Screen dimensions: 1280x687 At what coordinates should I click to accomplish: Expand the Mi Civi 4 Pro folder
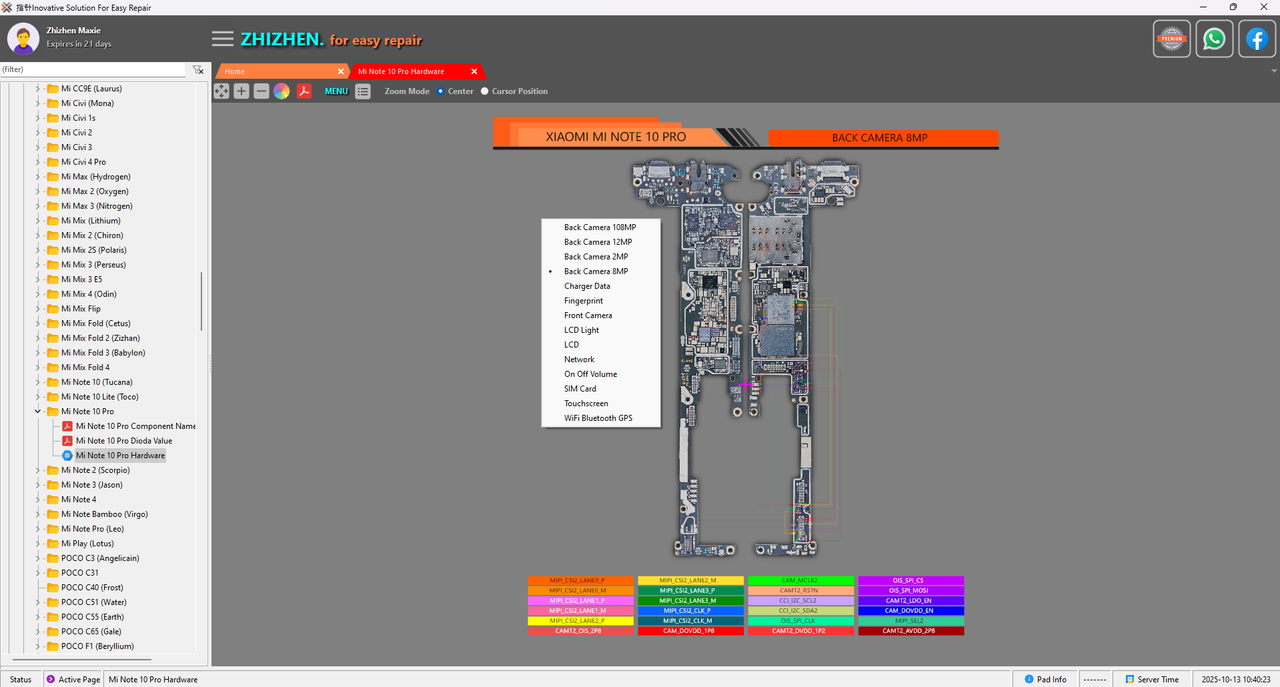pyautogui.click(x=38, y=162)
